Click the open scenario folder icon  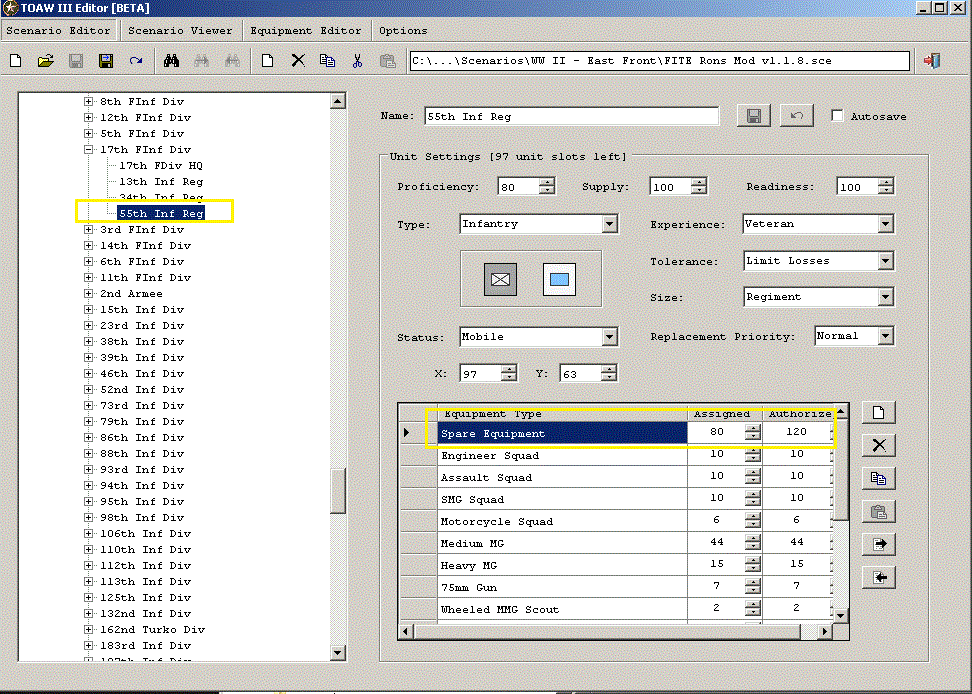[46, 61]
